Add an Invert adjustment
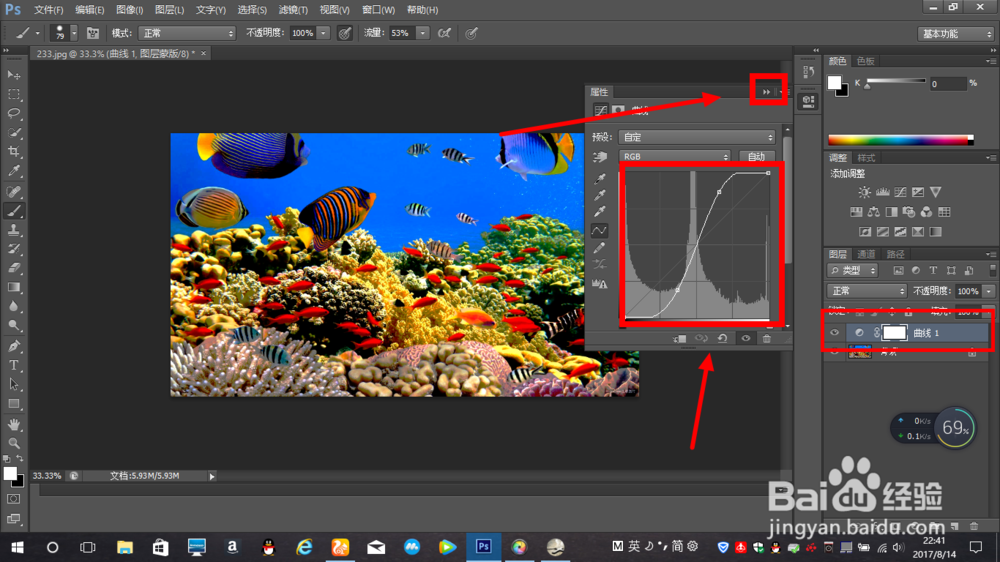Screen dimensions: 1000x562 coord(865,232)
